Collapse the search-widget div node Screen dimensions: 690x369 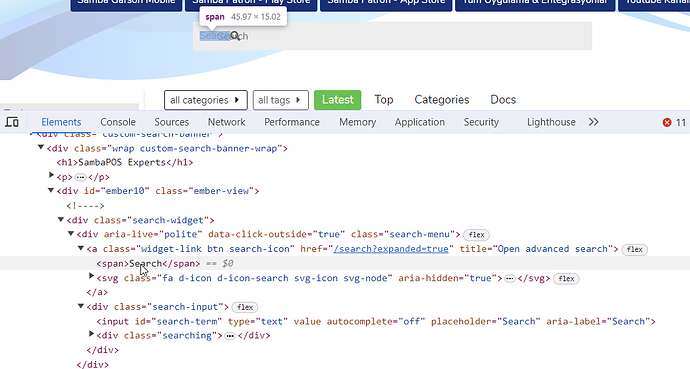[61, 219]
